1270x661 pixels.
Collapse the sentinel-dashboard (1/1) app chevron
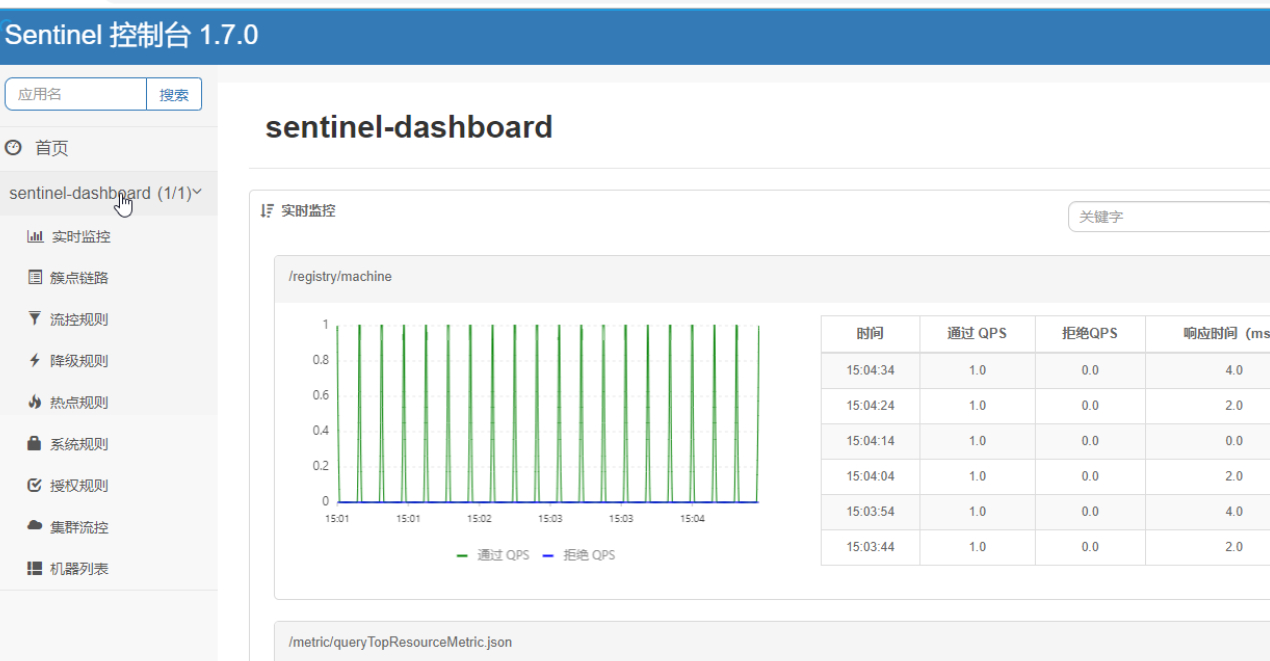[x=197, y=192]
